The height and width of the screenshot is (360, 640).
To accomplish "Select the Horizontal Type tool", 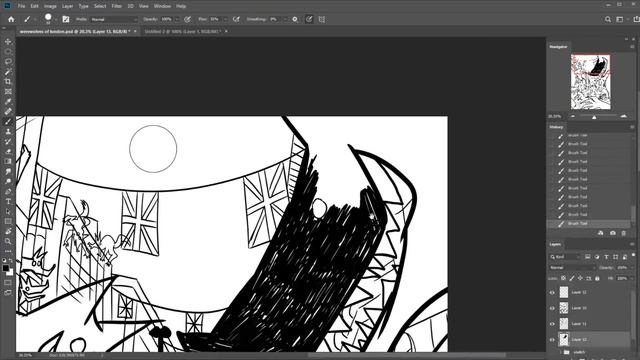I will point(8,201).
